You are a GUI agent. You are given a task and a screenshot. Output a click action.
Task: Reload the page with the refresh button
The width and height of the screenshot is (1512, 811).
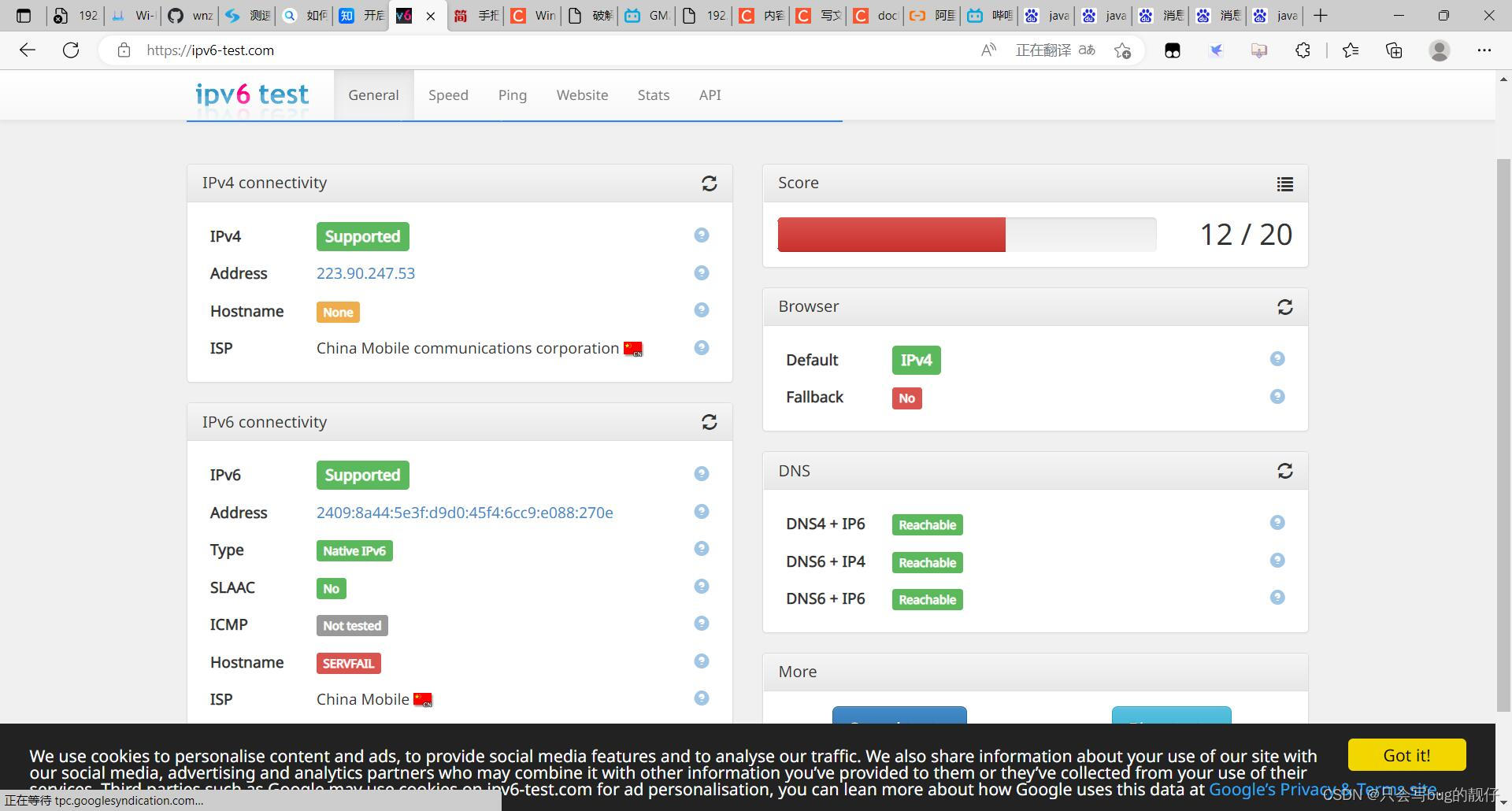[71, 50]
